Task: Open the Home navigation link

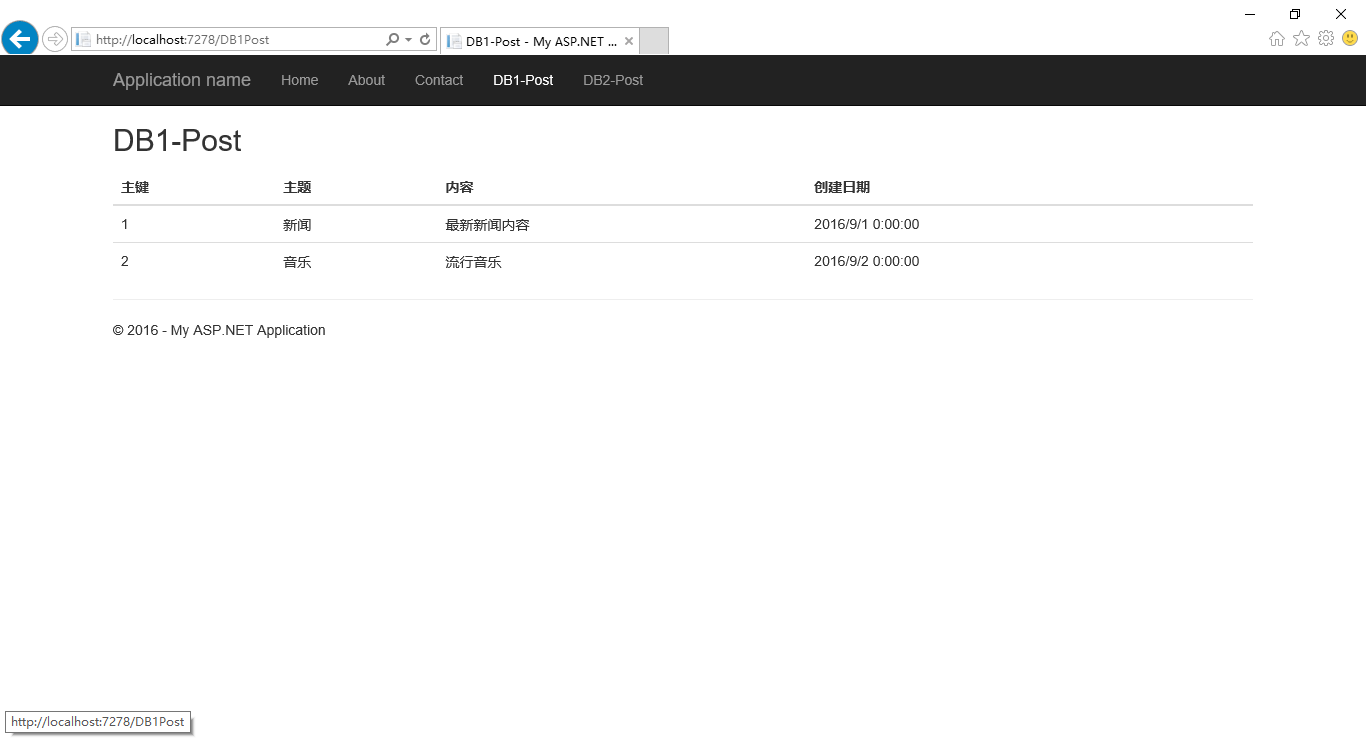Action: coord(300,80)
